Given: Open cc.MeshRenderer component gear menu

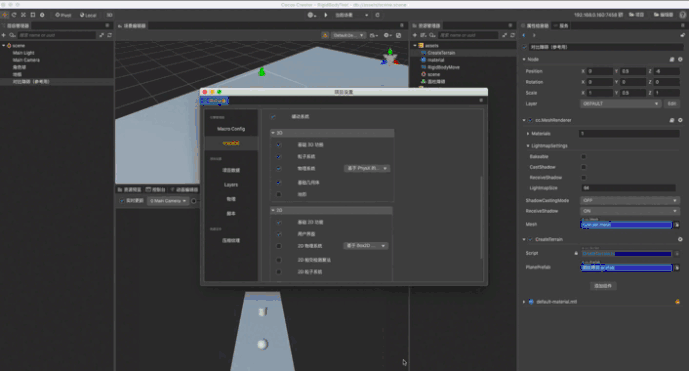Looking at the screenshot, I should tap(680, 120).
